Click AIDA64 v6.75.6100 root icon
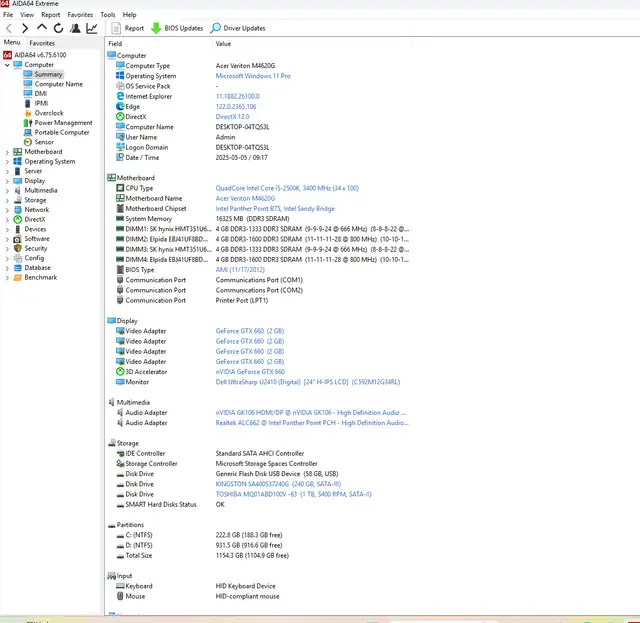Viewport: 640px width, 623px height. [x=7, y=55]
